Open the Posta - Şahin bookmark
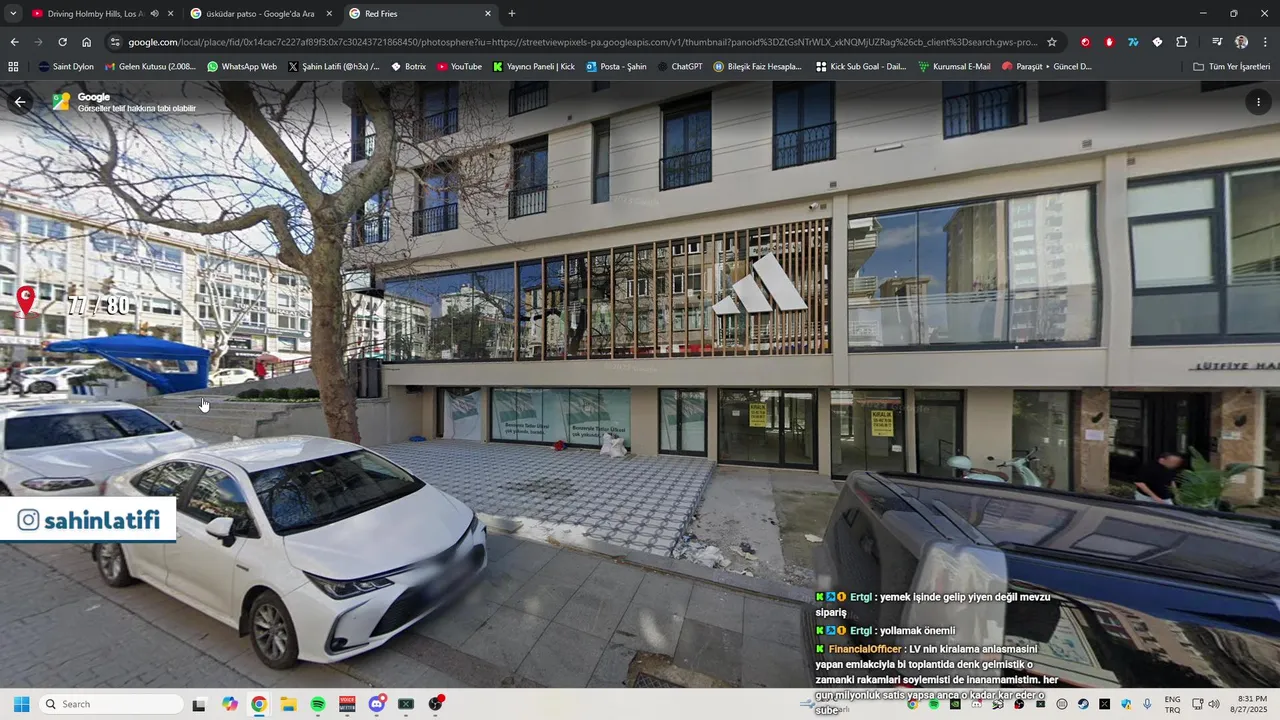 [616, 67]
